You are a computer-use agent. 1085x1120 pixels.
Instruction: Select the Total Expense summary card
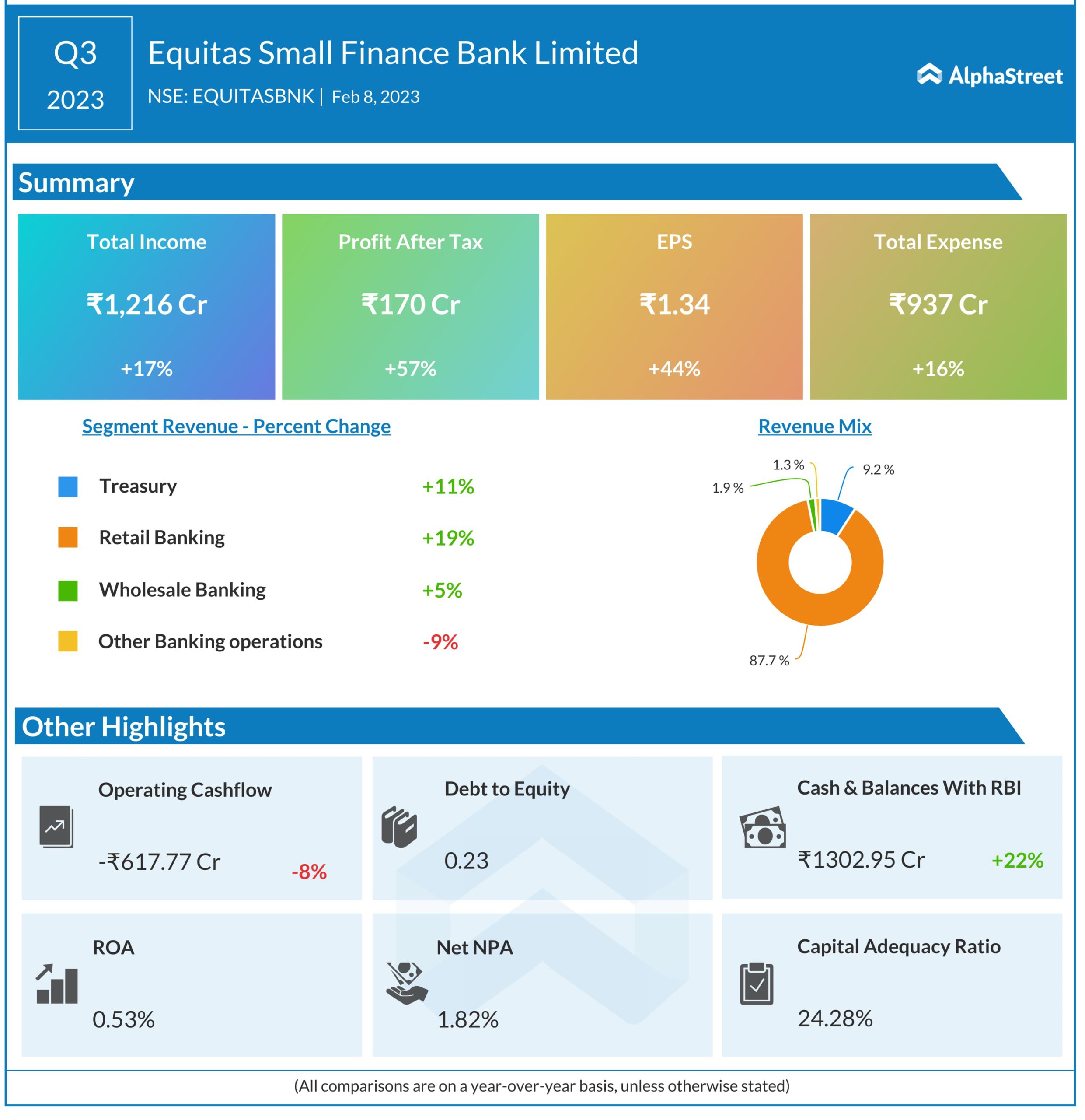938,307
